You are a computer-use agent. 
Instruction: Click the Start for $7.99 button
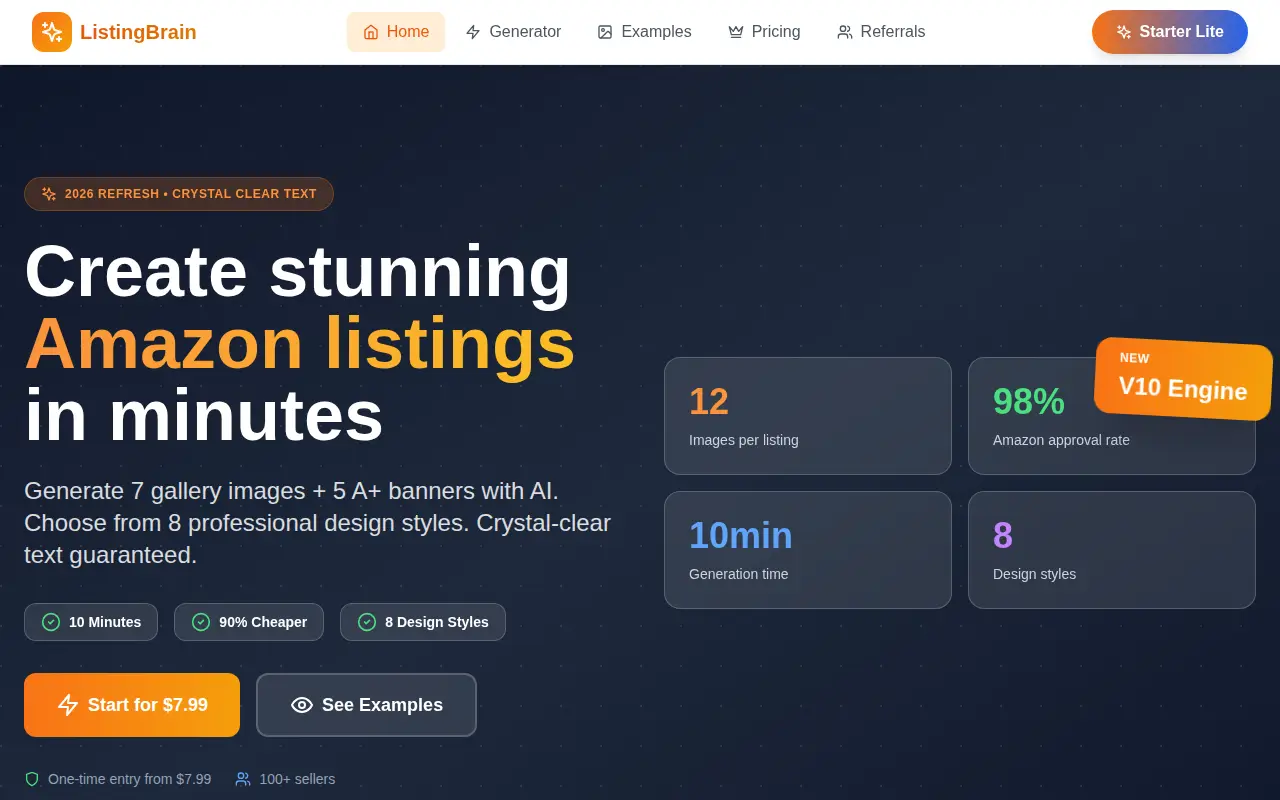tap(132, 705)
